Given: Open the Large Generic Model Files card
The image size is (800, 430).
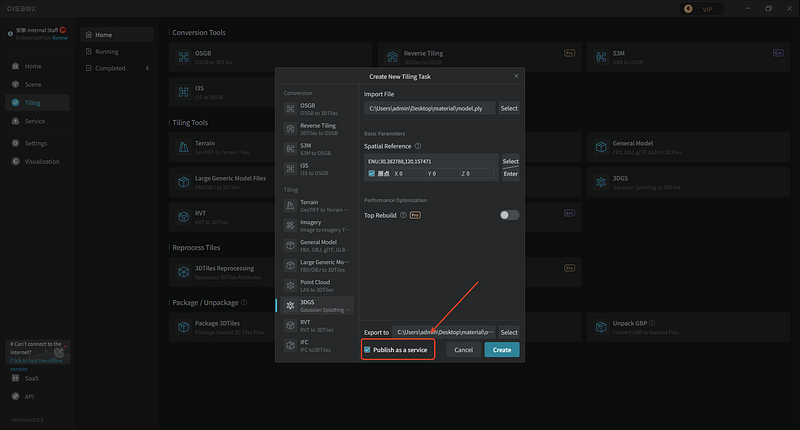Looking at the screenshot, I should (x=222, y=182).
